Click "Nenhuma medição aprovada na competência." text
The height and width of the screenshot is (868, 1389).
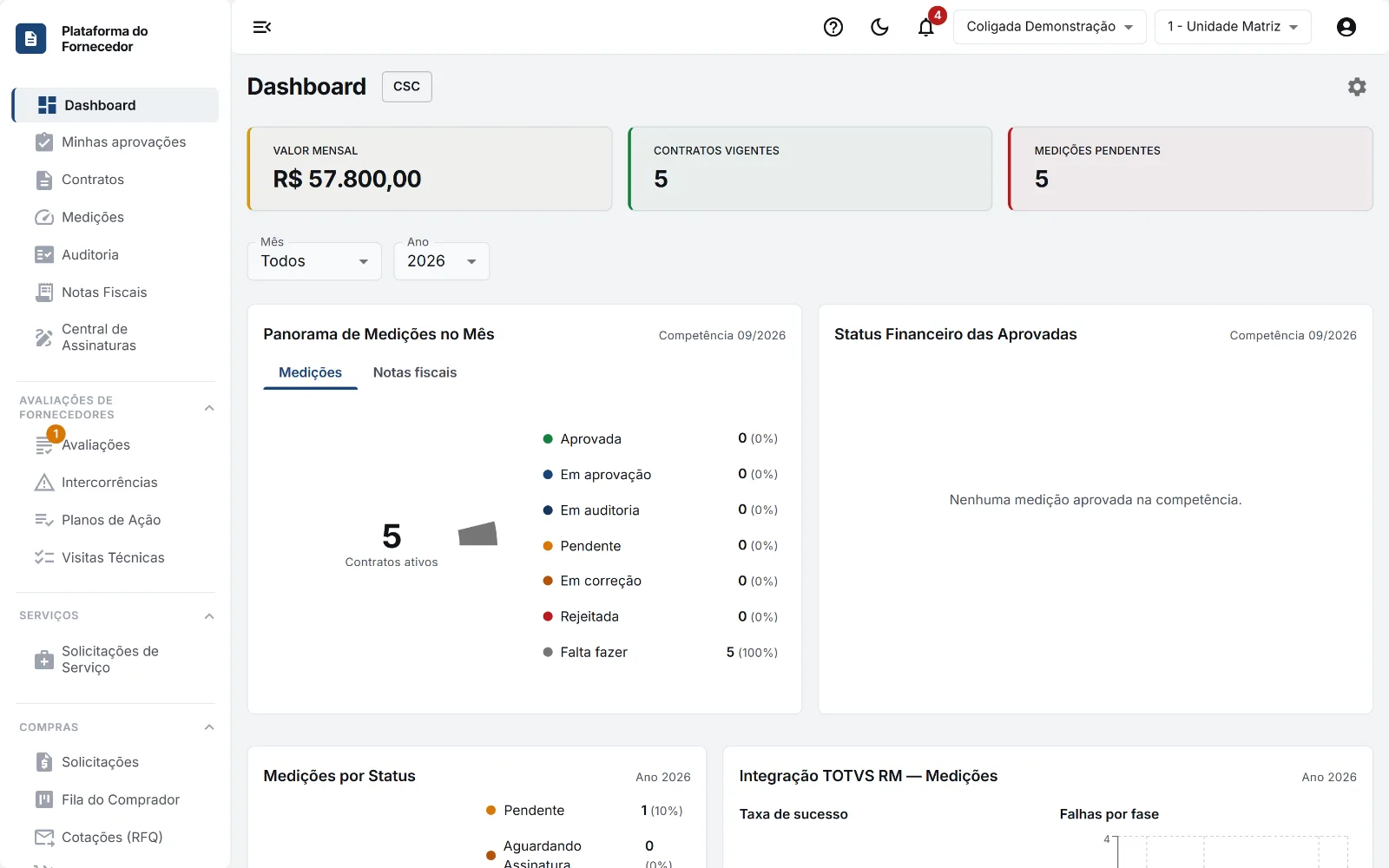pyautogui.click(x=1096, y=500)
